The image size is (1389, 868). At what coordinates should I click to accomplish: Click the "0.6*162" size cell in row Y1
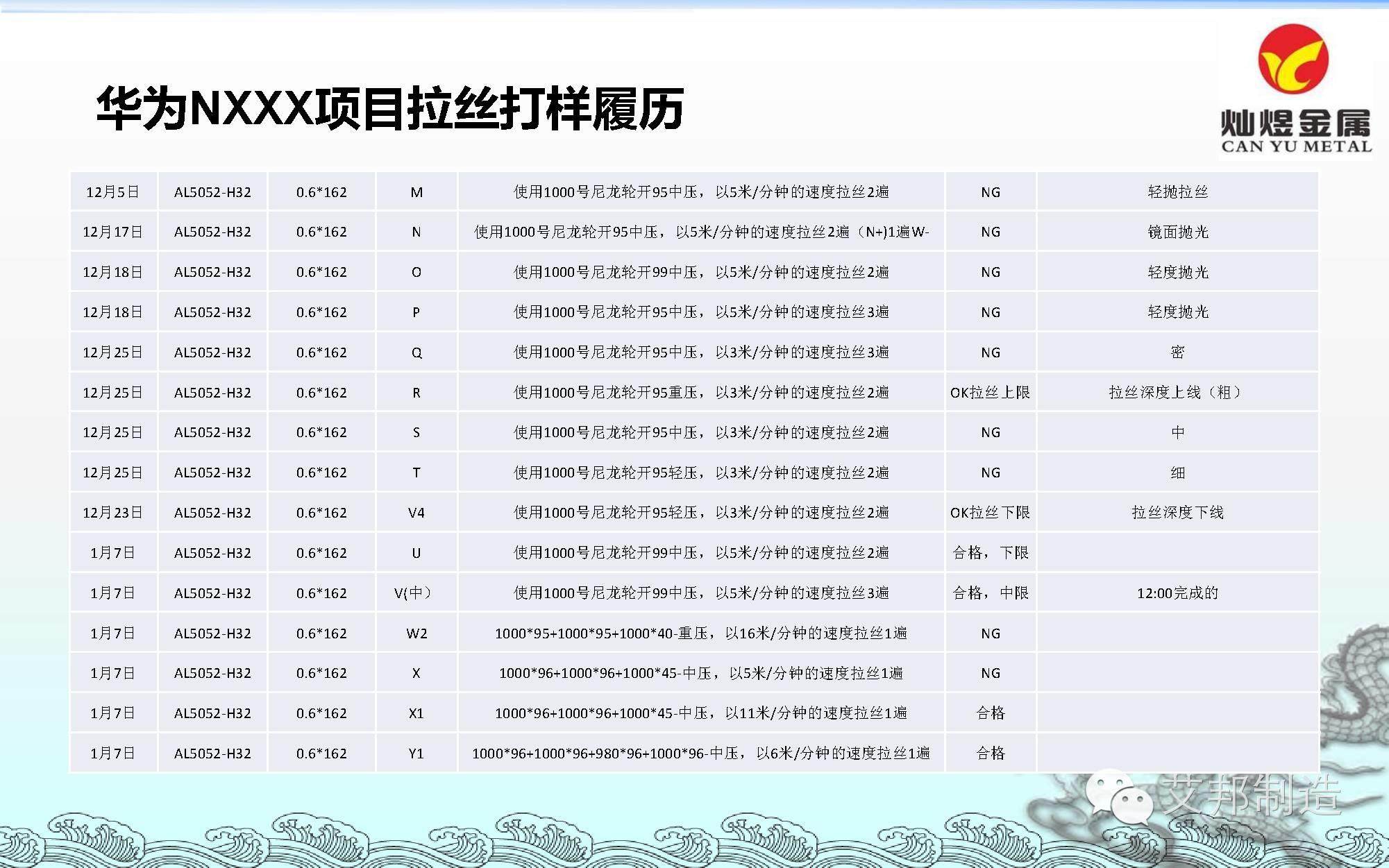(x=321, y=754)
